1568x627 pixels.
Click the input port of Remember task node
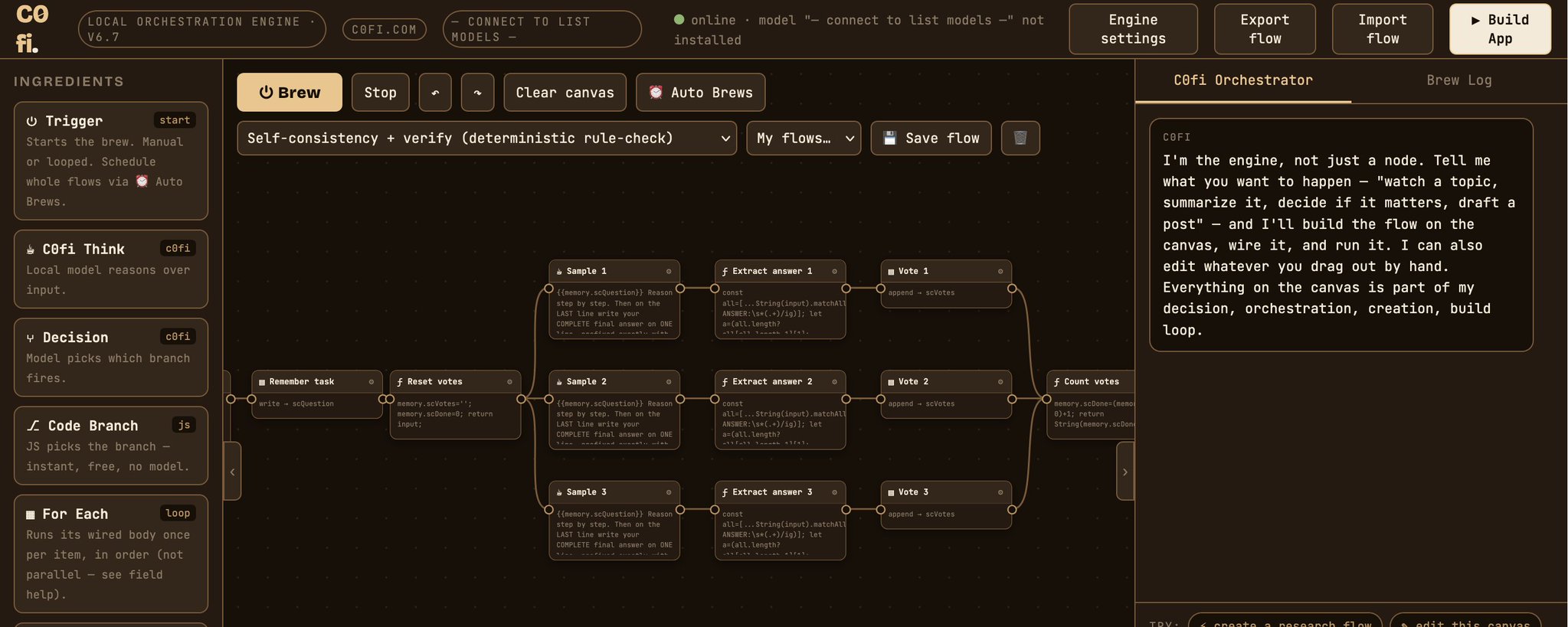pyautogui.click(x=252, y=399)
